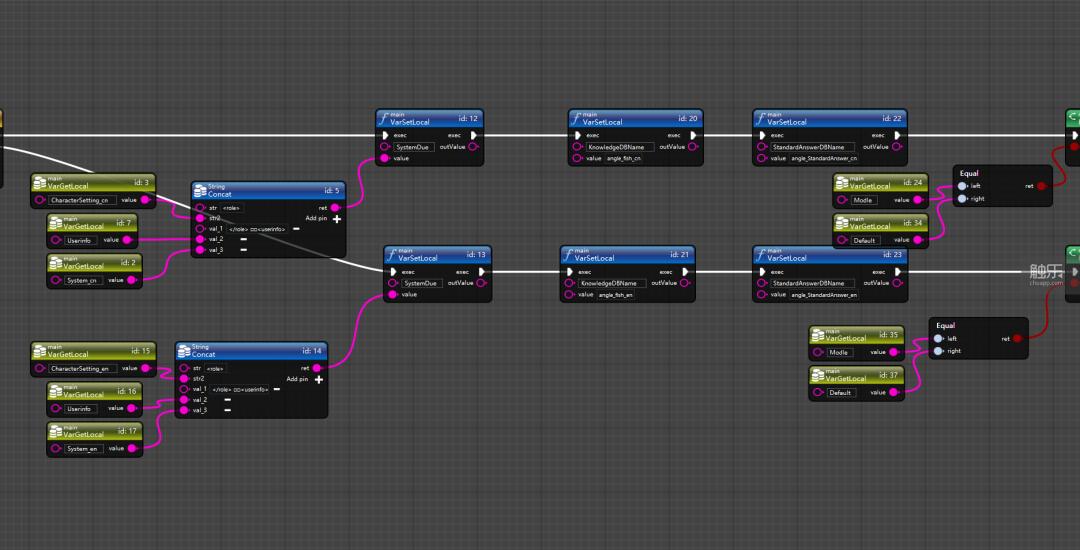Click the value output pin of VarGetLocal id 7
The height and width of the screenshot is (550, 1080).
(x=127, y=240)
